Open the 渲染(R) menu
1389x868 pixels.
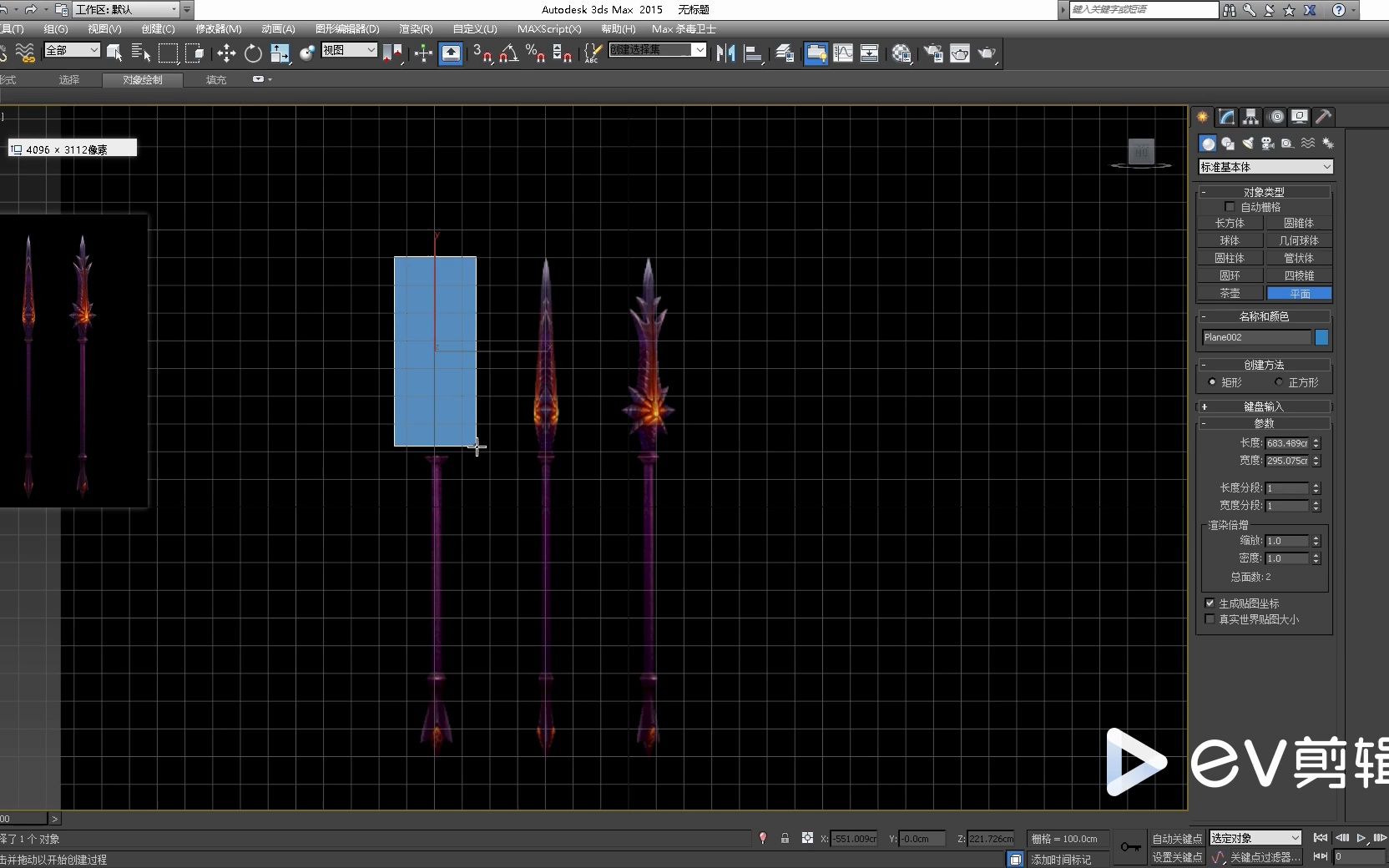(x=416, y=28)
